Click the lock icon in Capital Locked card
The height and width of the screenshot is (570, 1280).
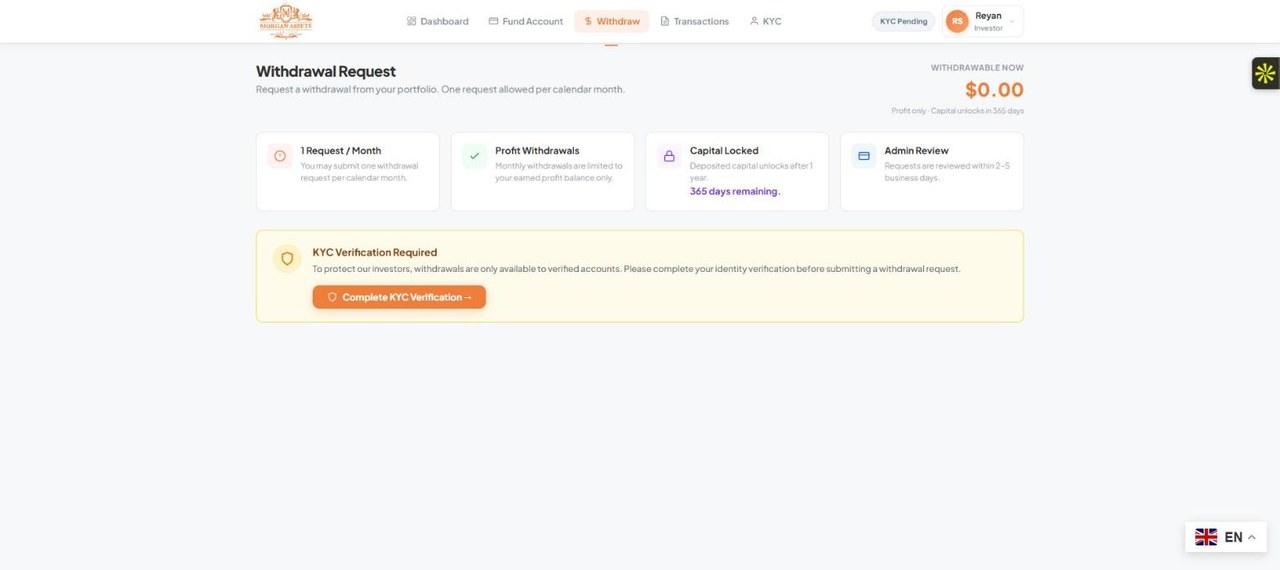[669, 156]
